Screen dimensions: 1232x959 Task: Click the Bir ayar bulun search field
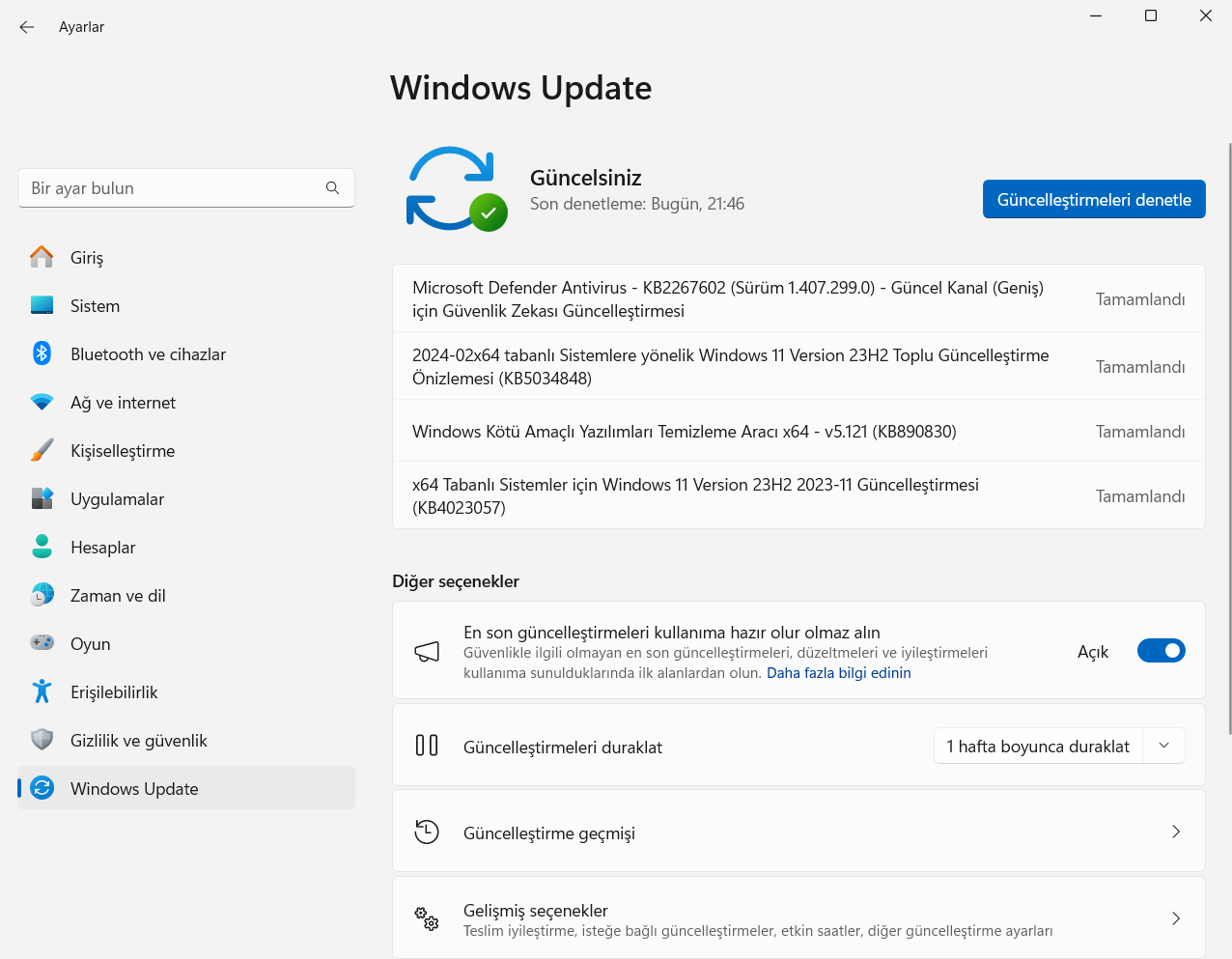(x=186, y=188)
